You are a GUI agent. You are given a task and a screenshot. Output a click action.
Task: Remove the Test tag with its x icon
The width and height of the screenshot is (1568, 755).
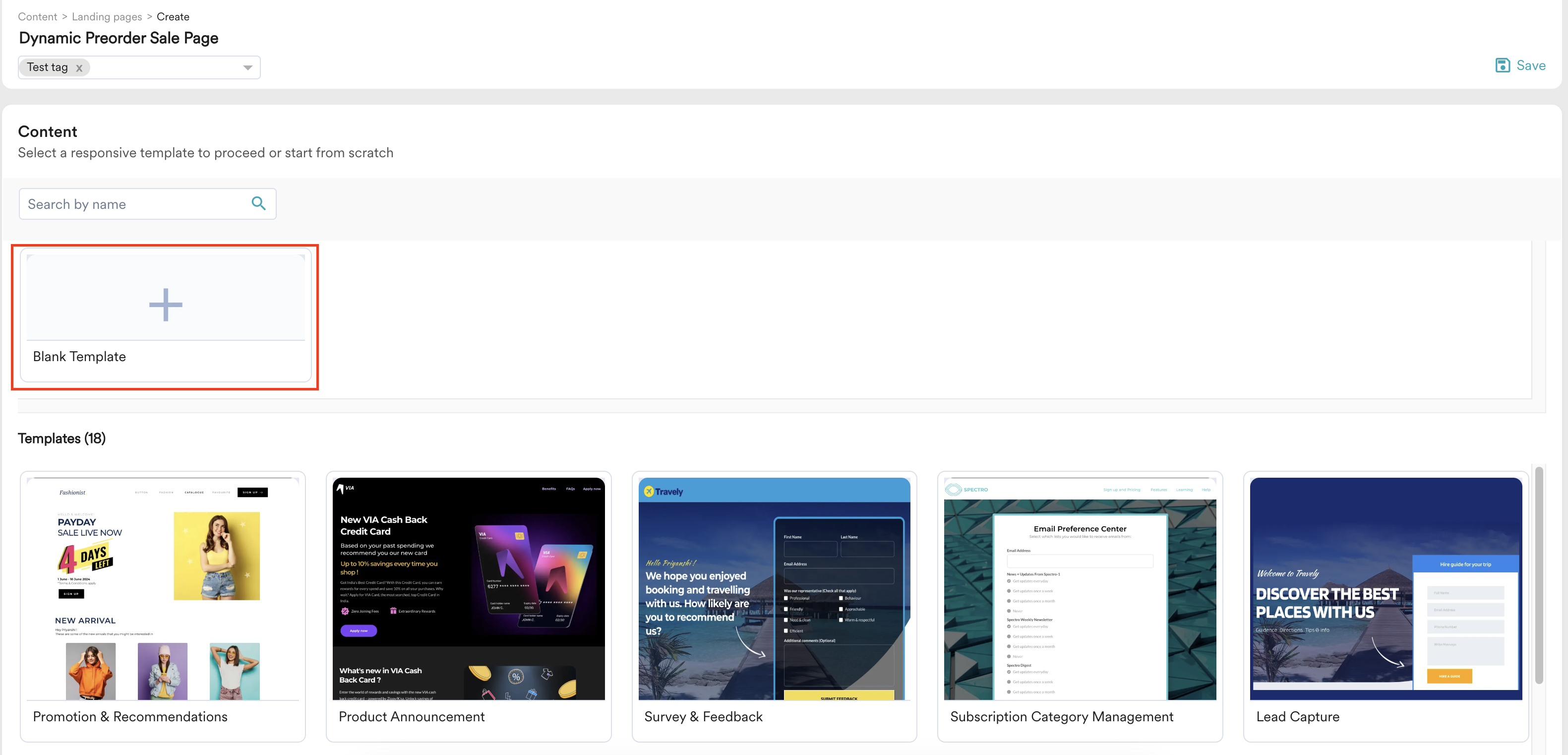[x=79, y=67]
